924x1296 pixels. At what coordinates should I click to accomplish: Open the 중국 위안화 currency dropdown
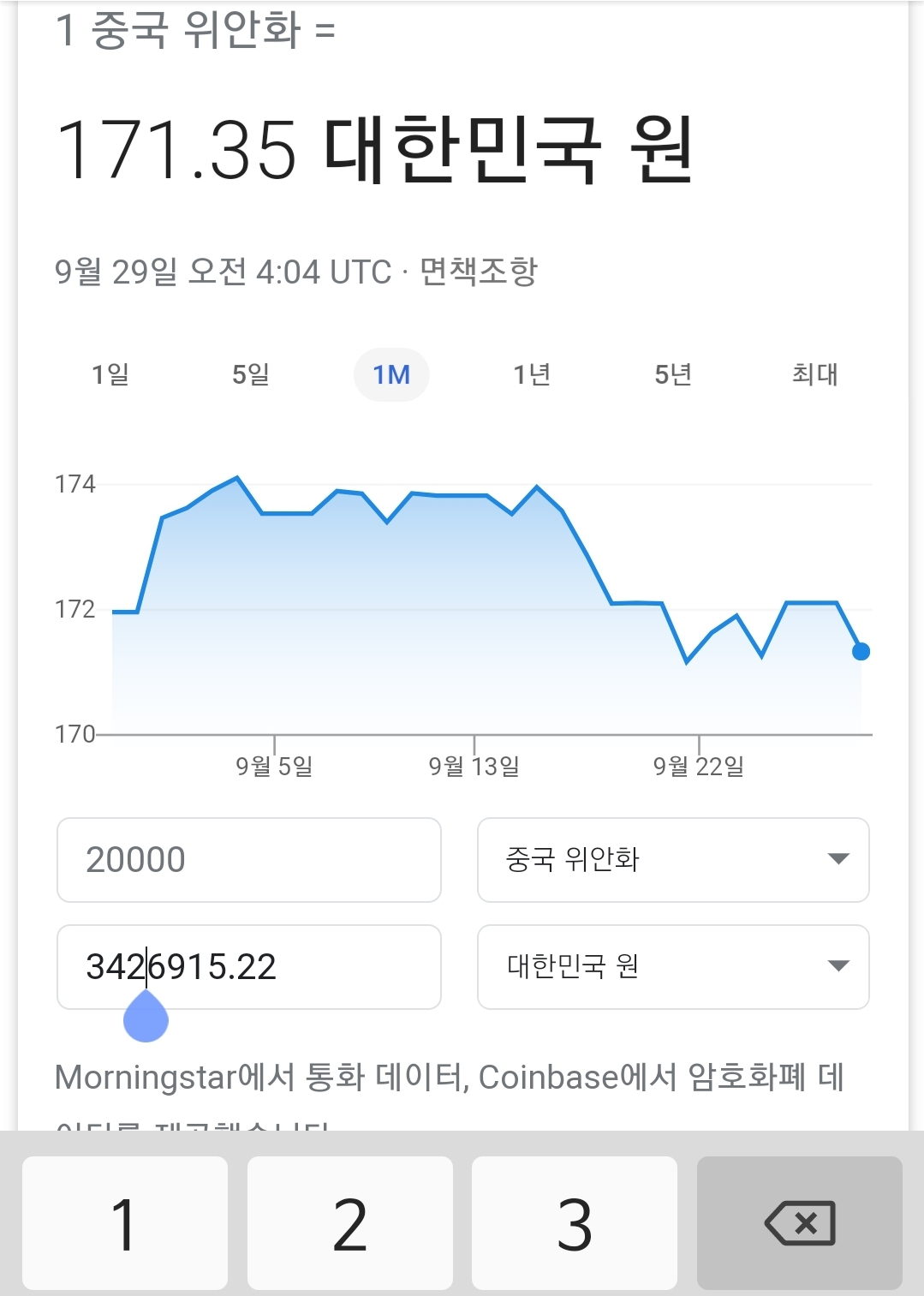[673, 860]
